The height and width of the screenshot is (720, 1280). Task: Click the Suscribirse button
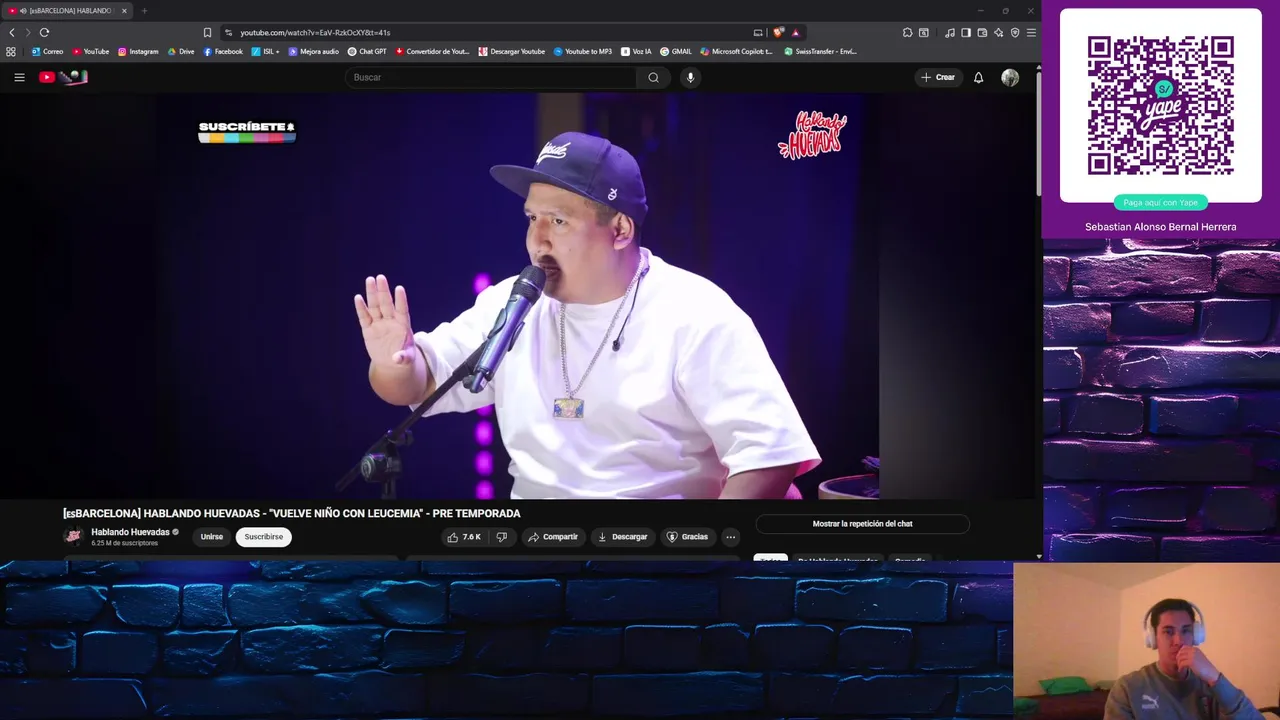click(264, 537)
